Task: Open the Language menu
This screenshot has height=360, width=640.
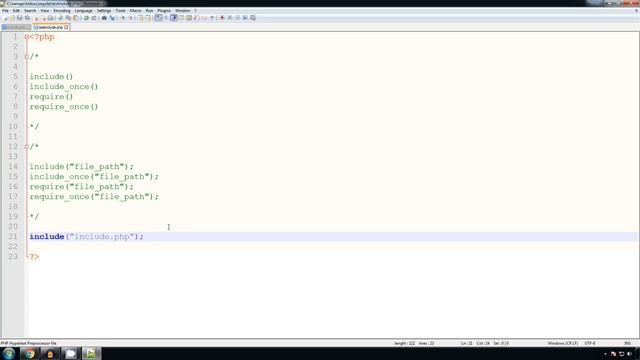Action: tap(84, 11)
